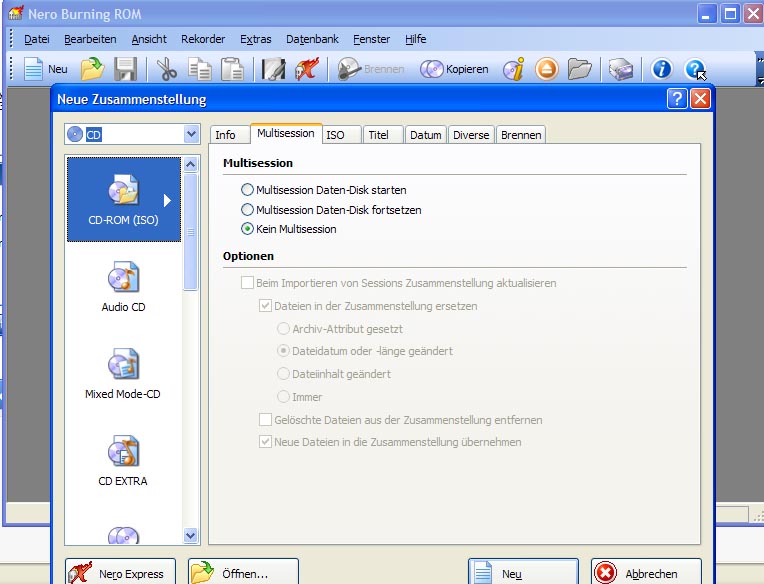Click the grey folder browser icon
The width and height of the screenshot is (764, 584).
click(x=579, y=69)
